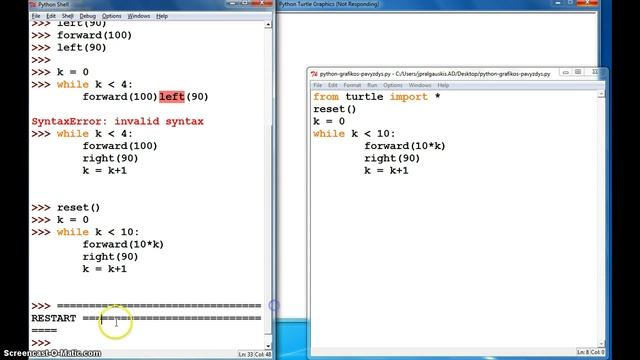Open Edit menu in Python Shell

[51, 16]
